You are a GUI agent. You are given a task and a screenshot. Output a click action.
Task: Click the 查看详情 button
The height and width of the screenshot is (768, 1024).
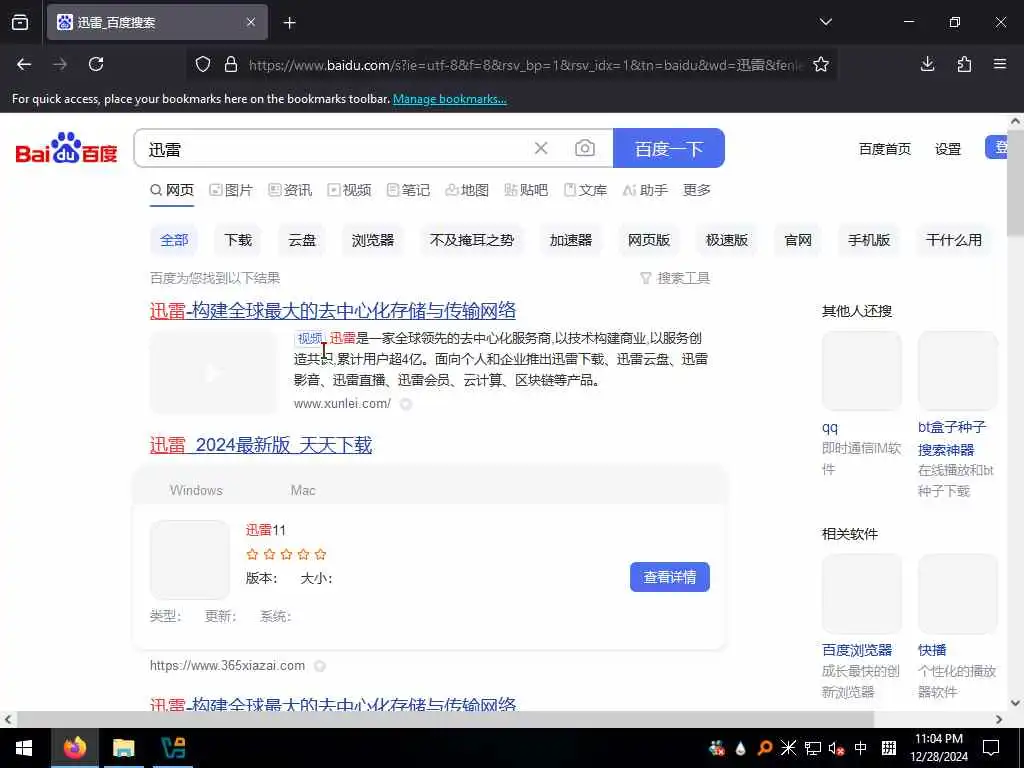pyautogui.click(x=669, y=577)
